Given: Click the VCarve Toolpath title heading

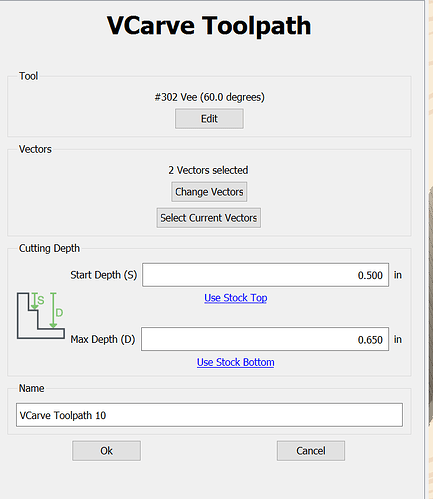Looking at the screenshot, I should tap(209, 25).
